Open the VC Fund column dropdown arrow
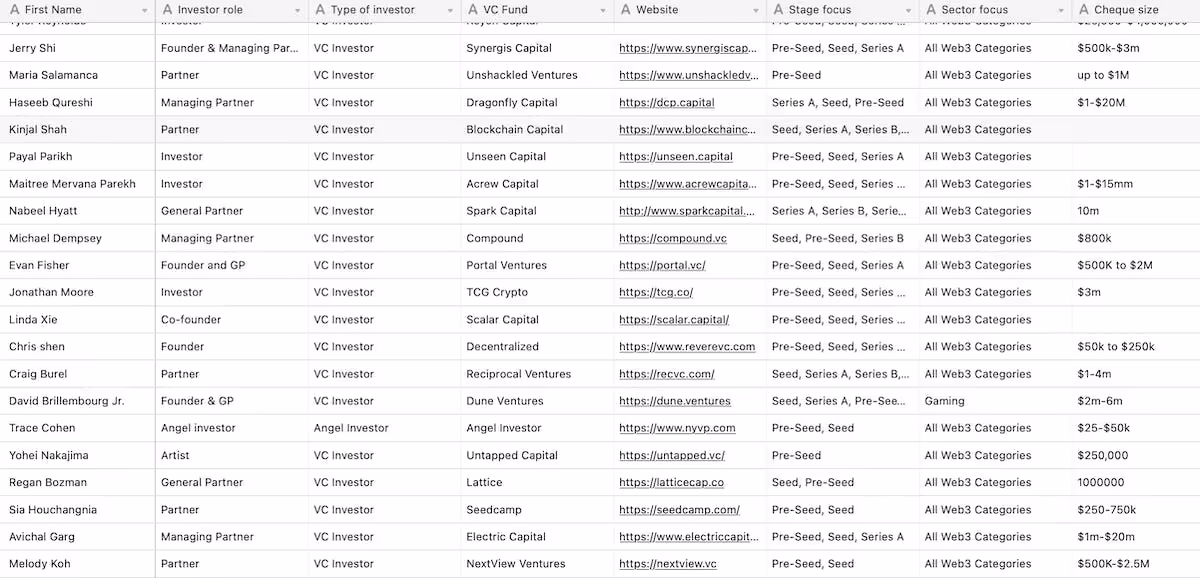The width and height of the screenshot is (1200, 578). coord(604,11)
